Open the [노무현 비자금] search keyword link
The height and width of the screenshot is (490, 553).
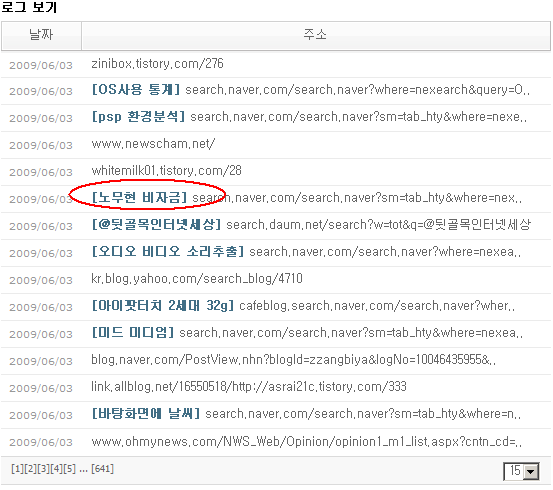point(139,198)
